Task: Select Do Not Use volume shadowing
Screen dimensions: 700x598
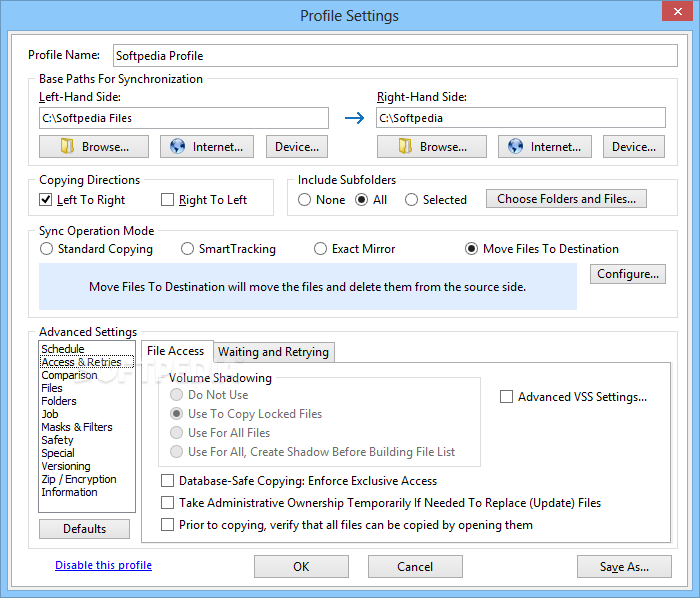Action: point(177,395)
